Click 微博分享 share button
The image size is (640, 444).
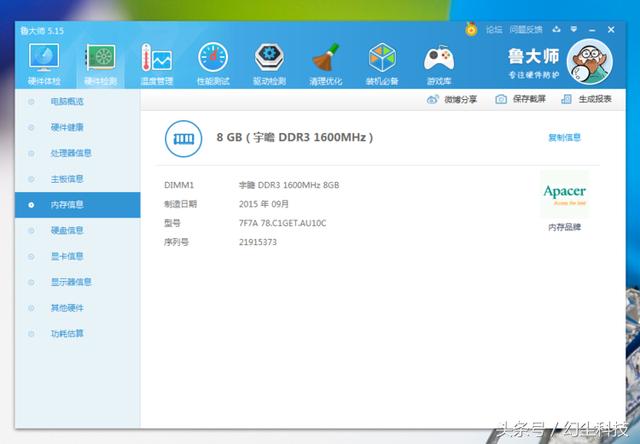coord(452,99)
